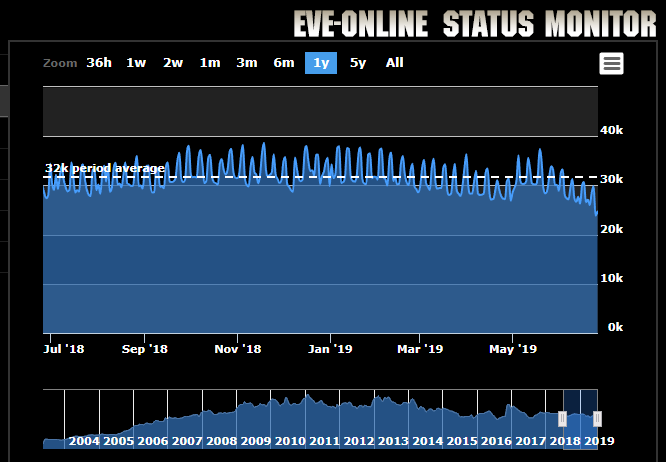Select the All zoom range
This screenshot has height=462, width=666.
(394, 63)
